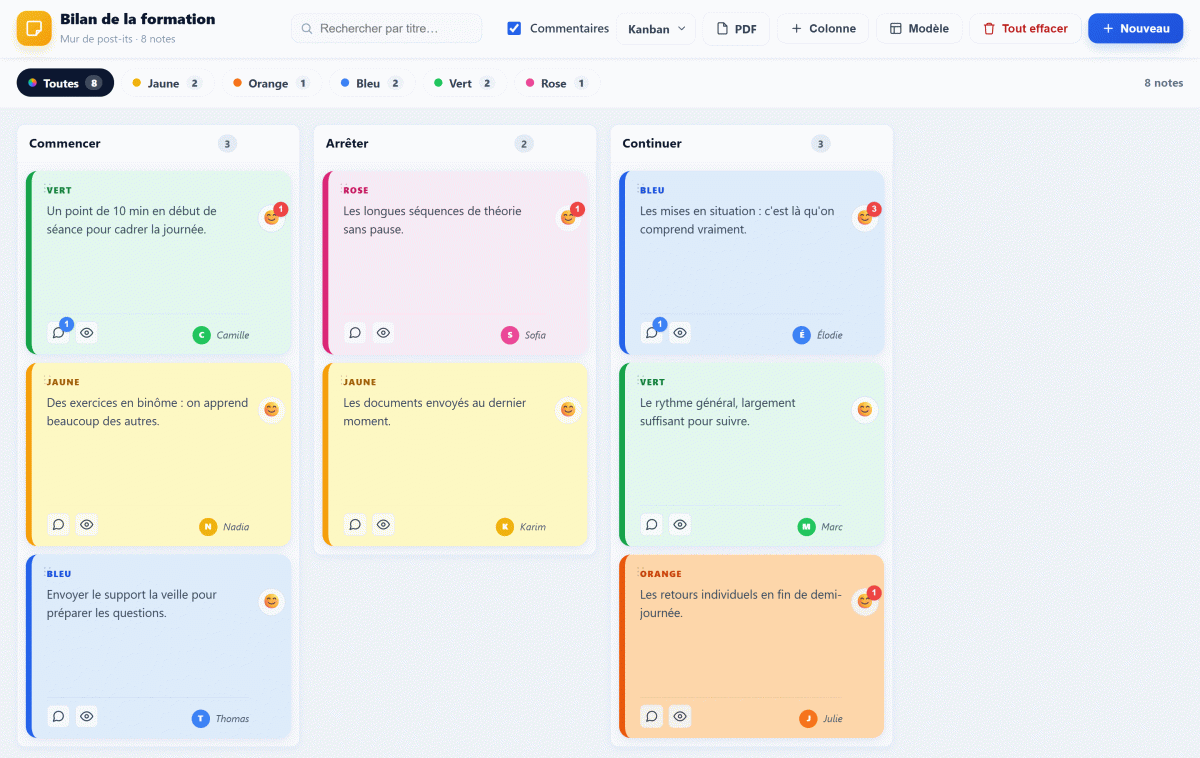React with emoji on Élodie's note
Image resolution: width=1200 pixels, height=758 pixels.
(865, 217)
